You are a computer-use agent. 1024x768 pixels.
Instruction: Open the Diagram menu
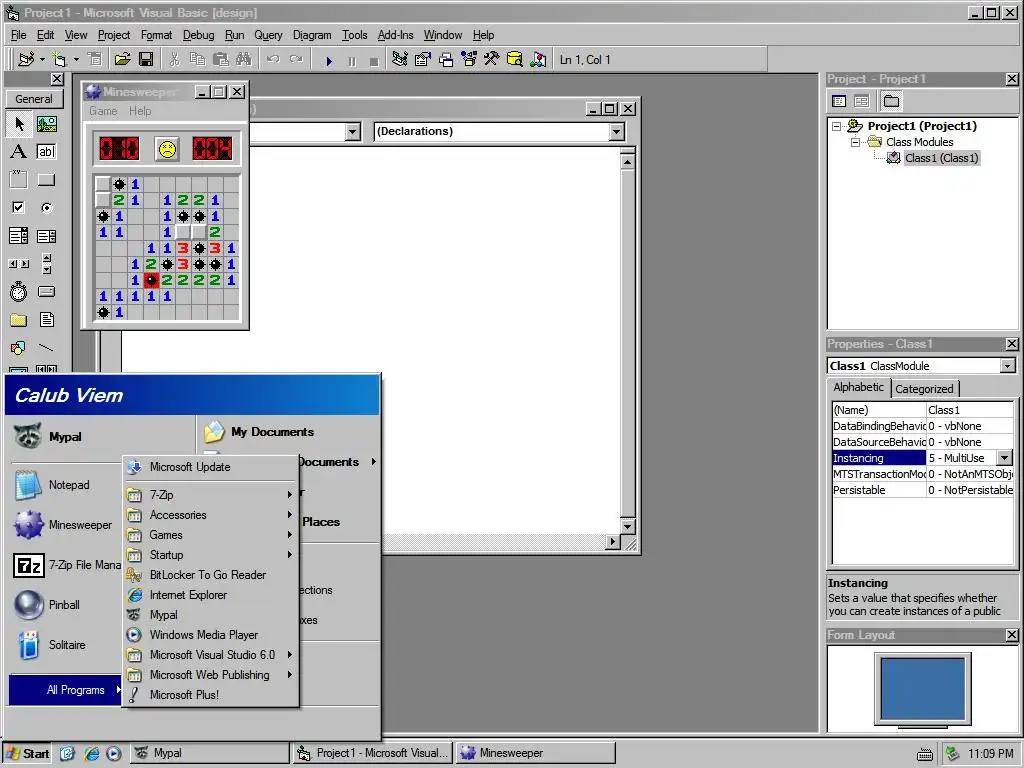click(x=312, y=35)
